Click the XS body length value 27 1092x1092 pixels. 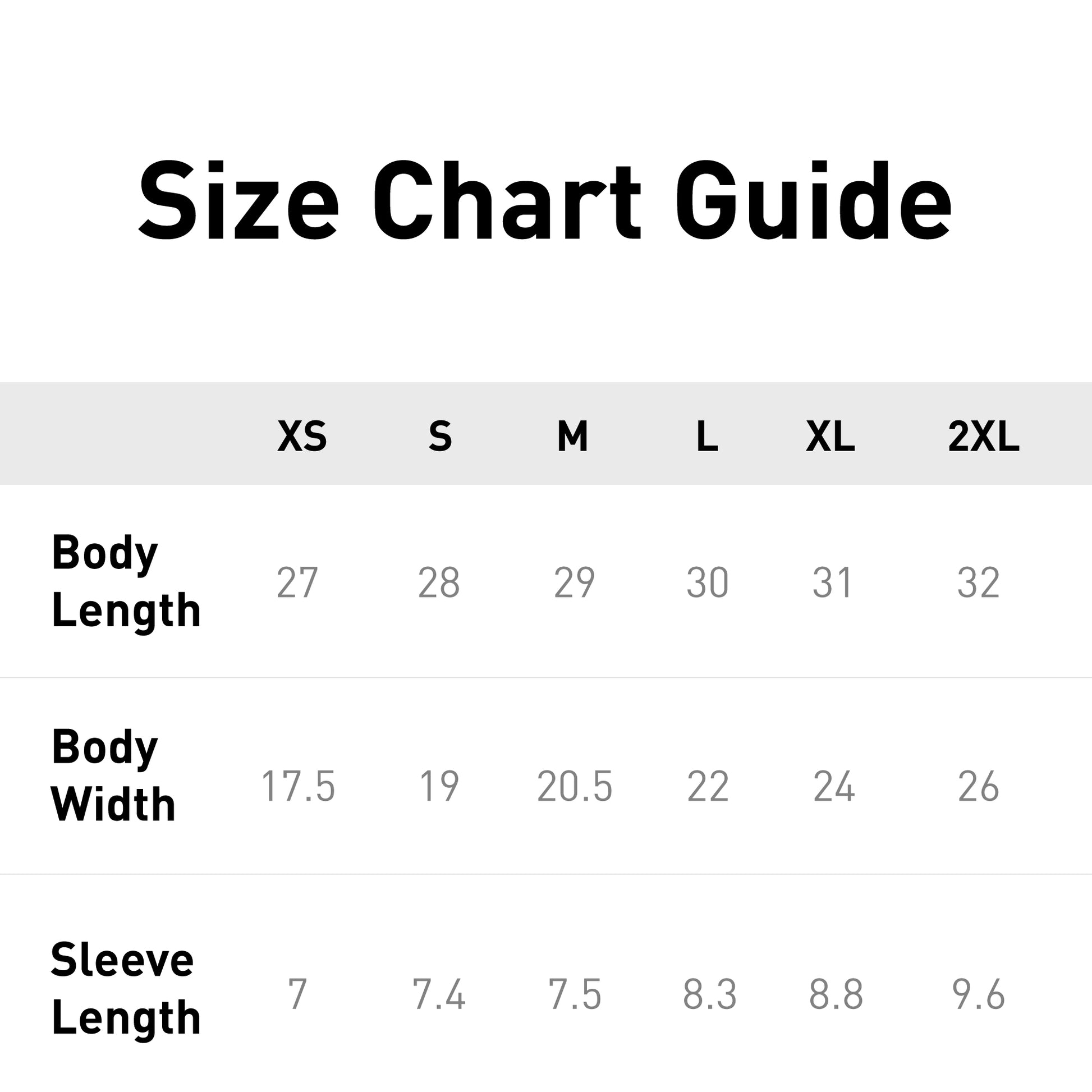pyautogui.click(x=297, y=582)
